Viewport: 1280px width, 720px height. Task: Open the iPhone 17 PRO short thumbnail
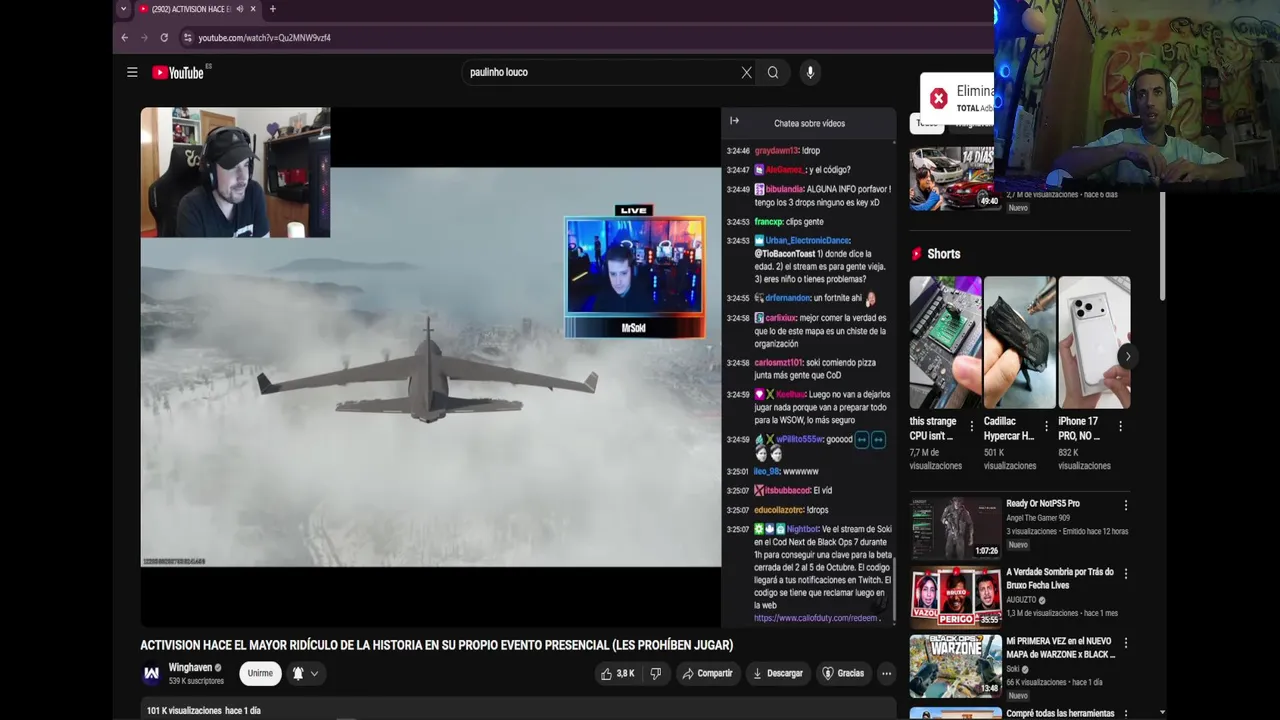point(1094,342)
